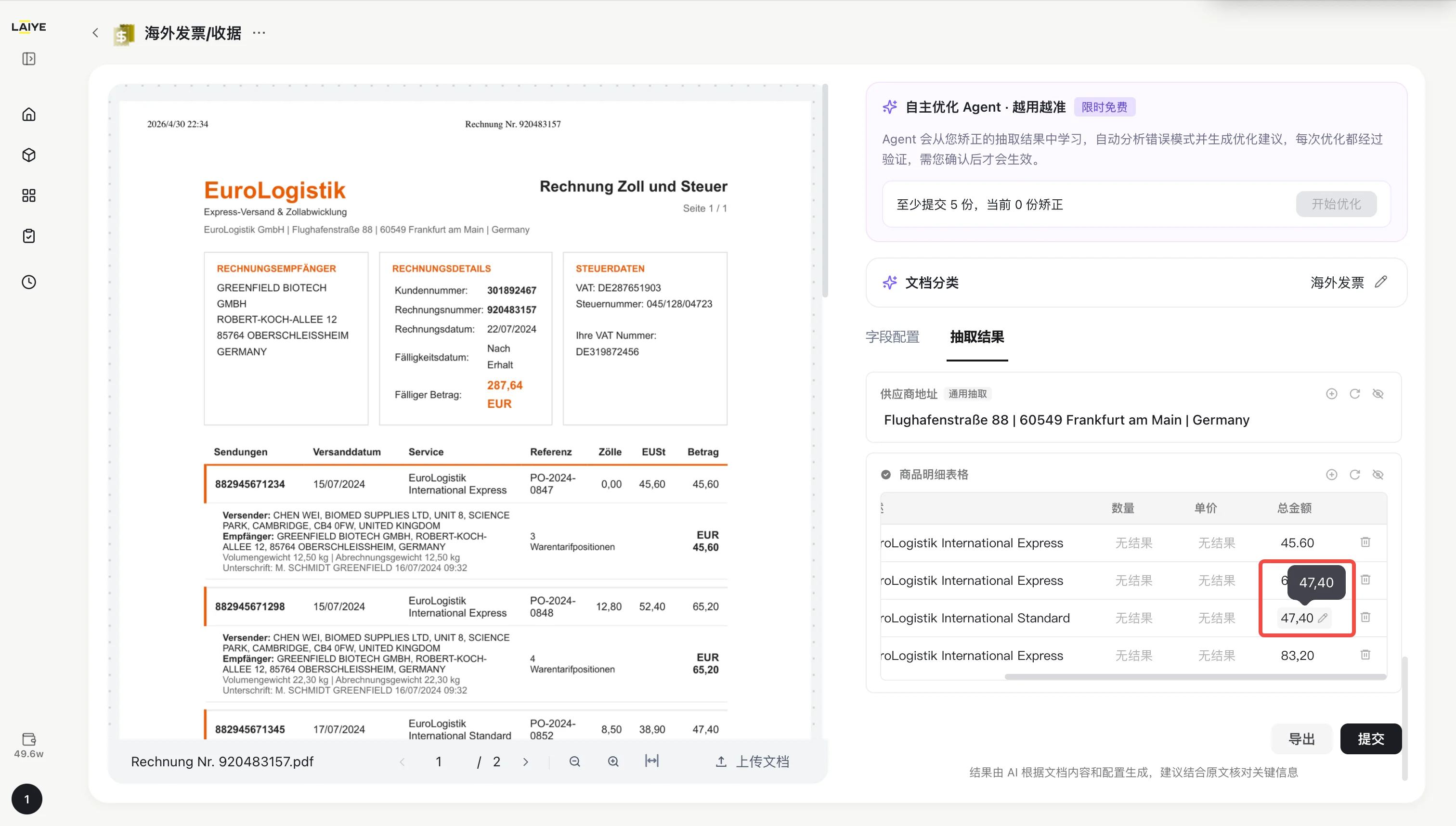Toggle the check mark beside 商品明细表格
1456x826 pixels.
tap(886, 474)
